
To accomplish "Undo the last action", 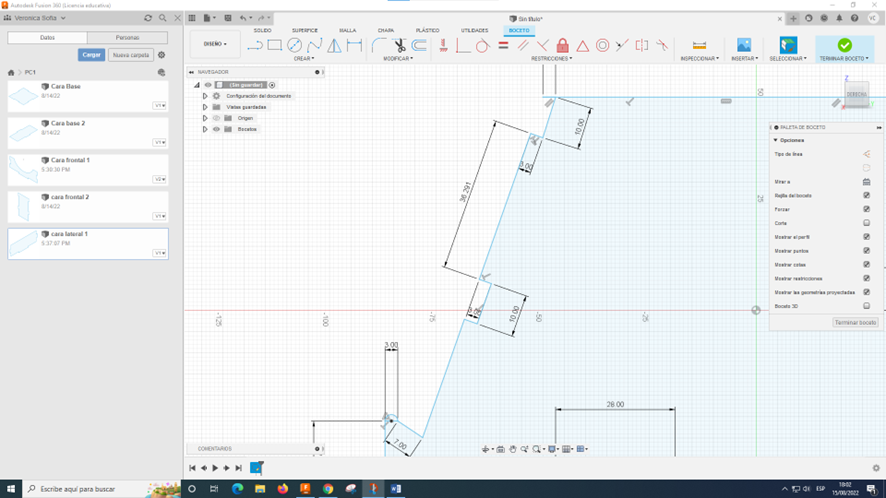I will click(x=243, y=18).
